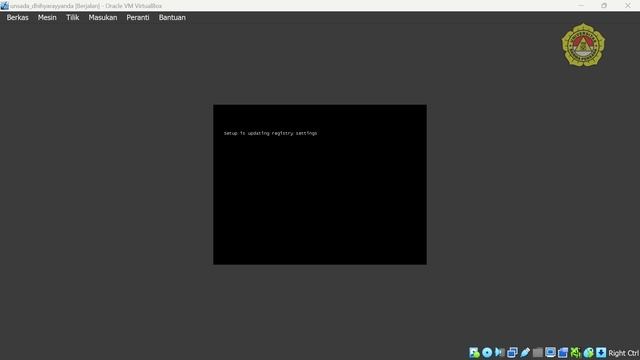Click the VirtualBox icon in the title bar
The image size is (640, 360).
pyautogui.click(x=4, y=6)
